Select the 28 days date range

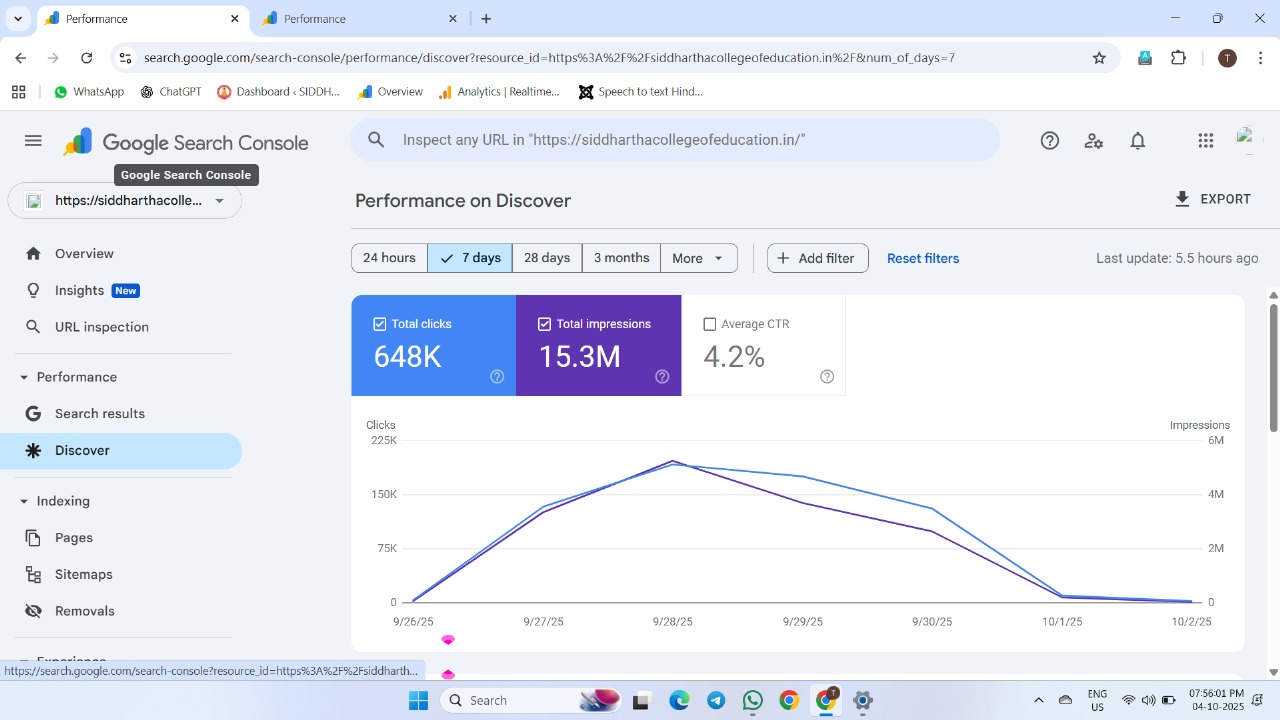(x=547, y=258)
